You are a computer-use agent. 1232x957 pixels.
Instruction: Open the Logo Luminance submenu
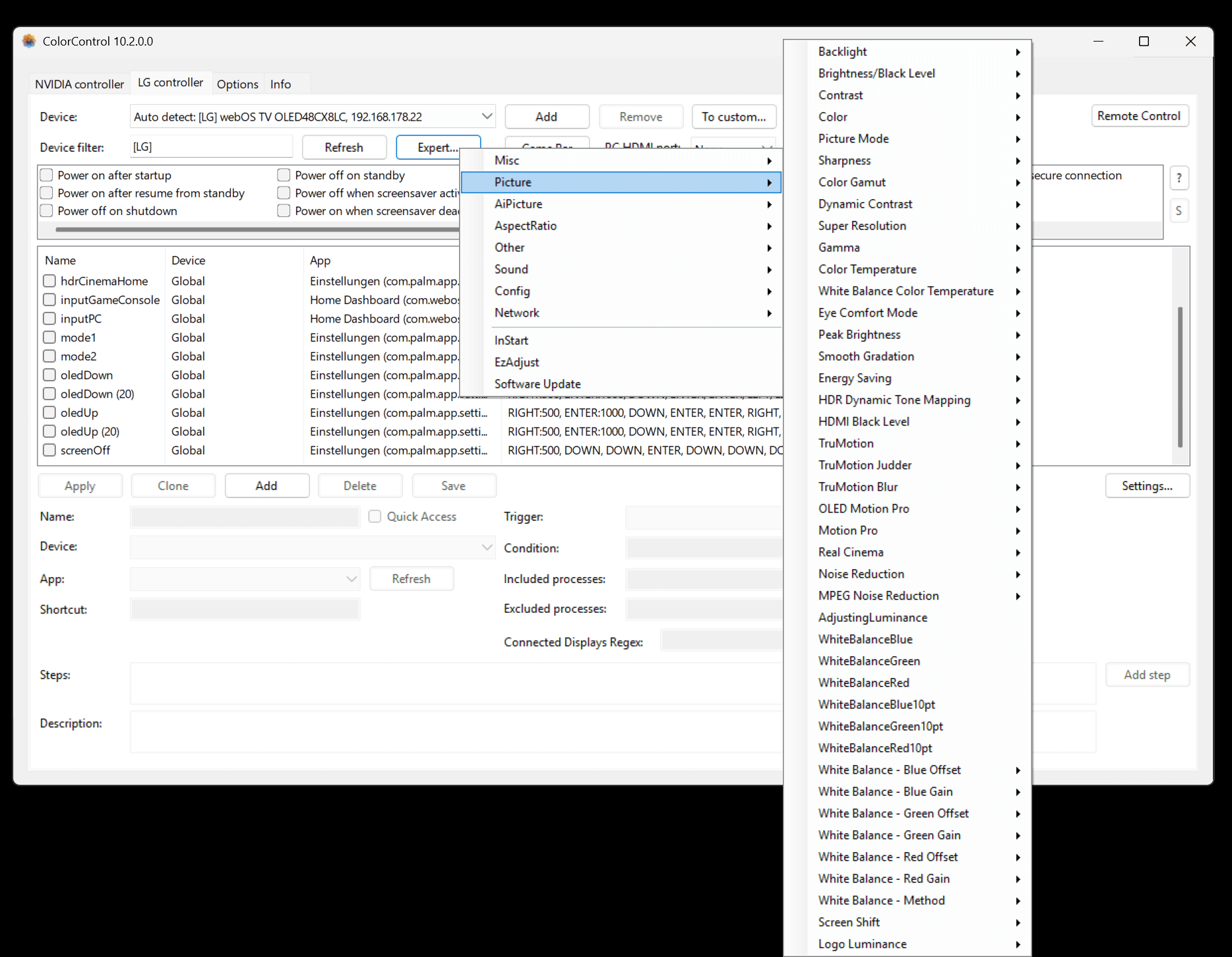coord(908,944)
